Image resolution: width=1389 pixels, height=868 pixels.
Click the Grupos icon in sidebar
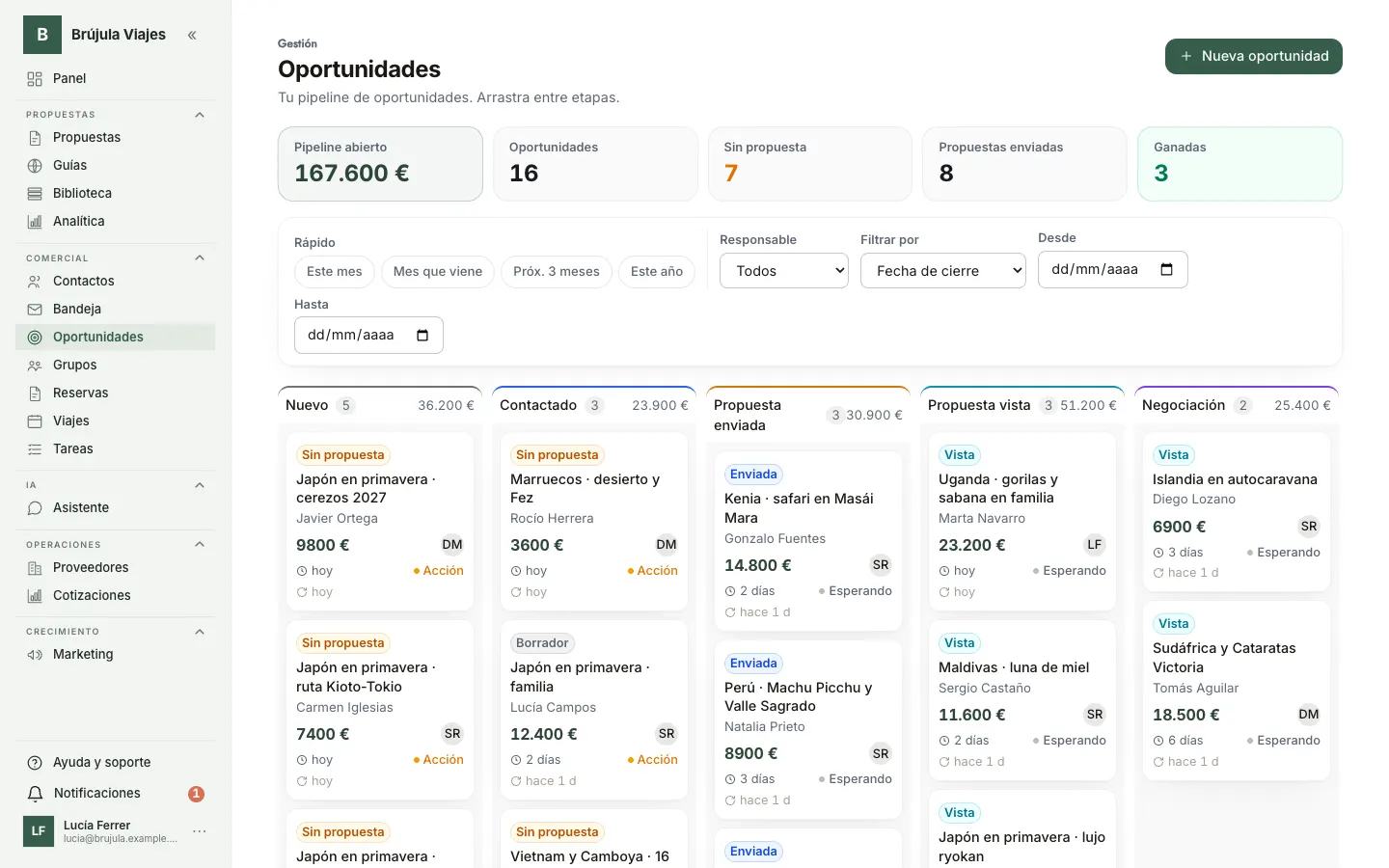point(35,366)
